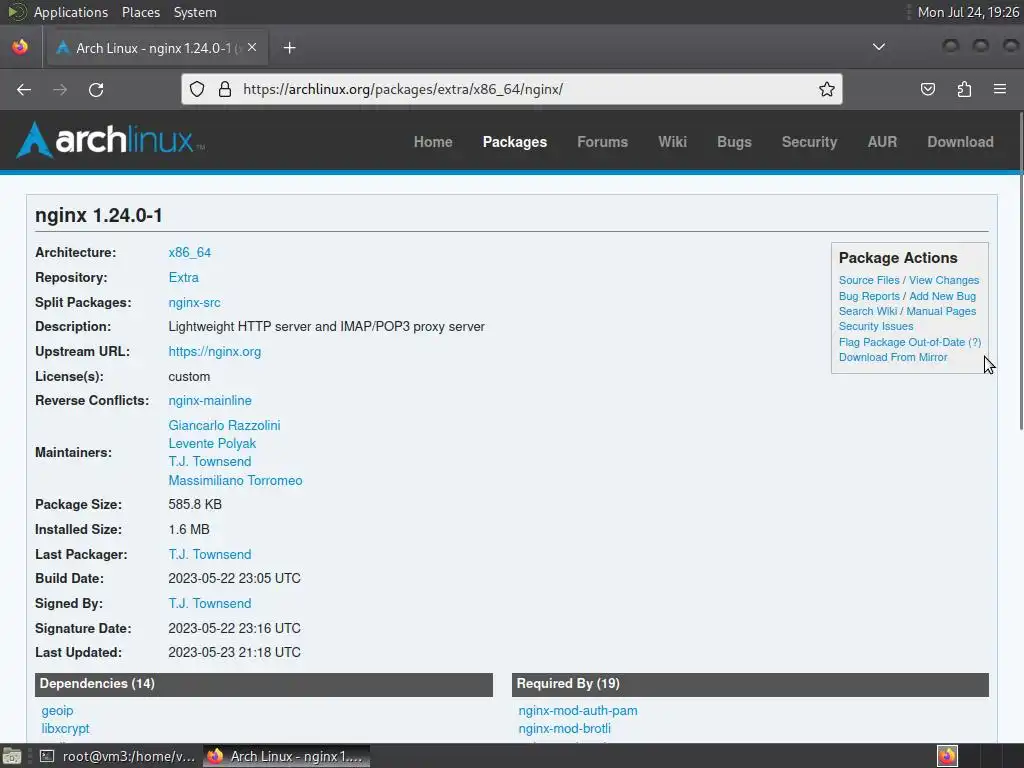
Task: Click the Package Size value 585.8 KB
Action: [195, 504]
